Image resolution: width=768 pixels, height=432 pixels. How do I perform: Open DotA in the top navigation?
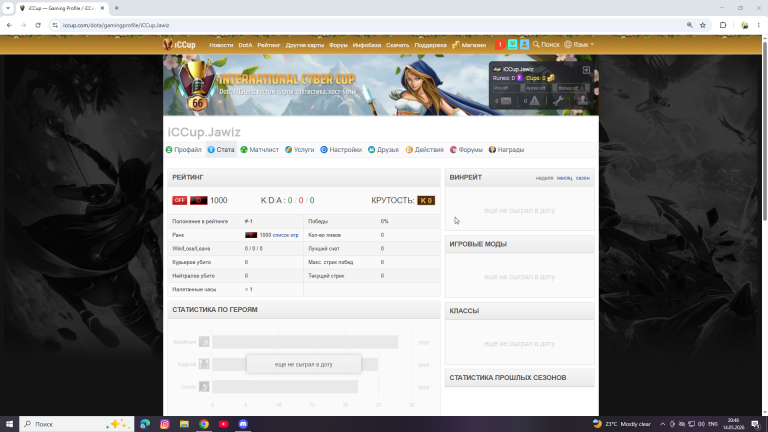click(x=245, y=45)
